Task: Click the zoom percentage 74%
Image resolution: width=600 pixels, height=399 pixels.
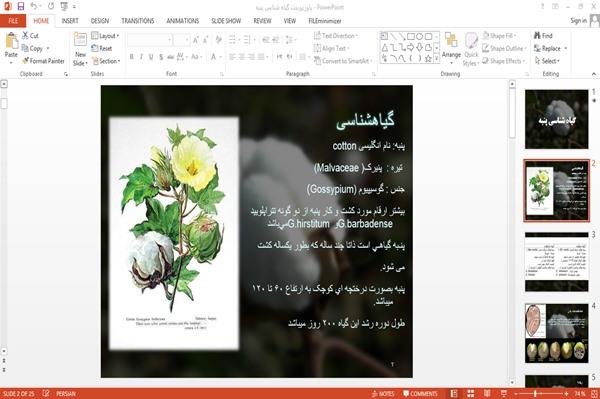Action: (x=579, y=394)
